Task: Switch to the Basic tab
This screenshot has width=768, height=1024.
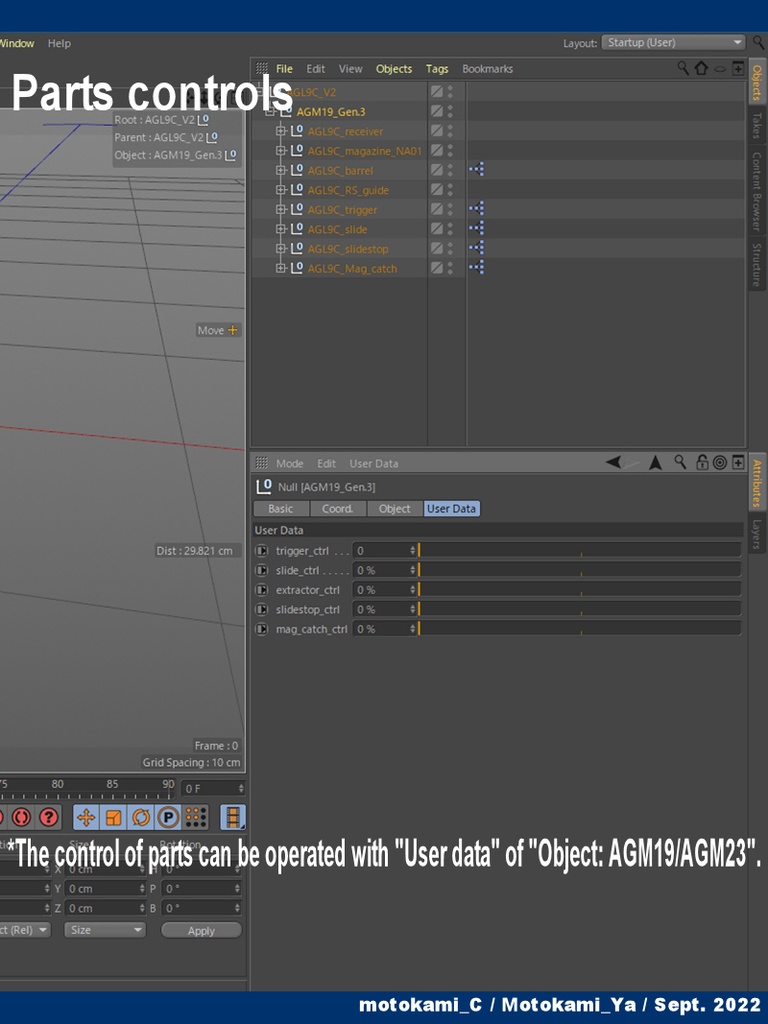Action: [281, 509]
